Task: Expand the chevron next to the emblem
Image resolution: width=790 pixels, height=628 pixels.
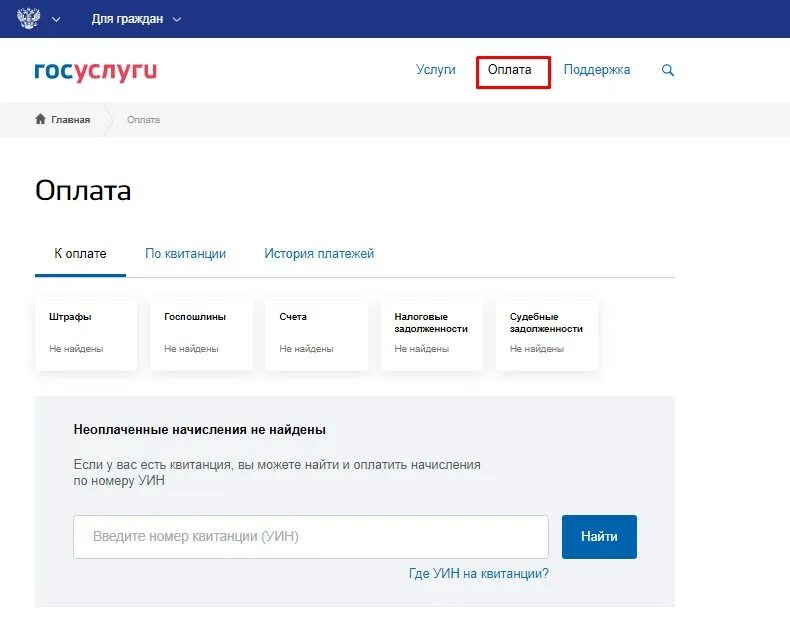Action: [x=56, y=20]
